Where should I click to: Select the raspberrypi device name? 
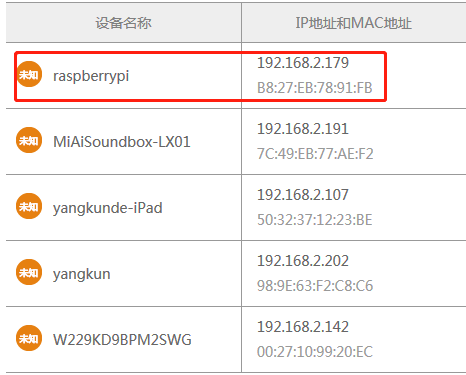pos(91,77)
